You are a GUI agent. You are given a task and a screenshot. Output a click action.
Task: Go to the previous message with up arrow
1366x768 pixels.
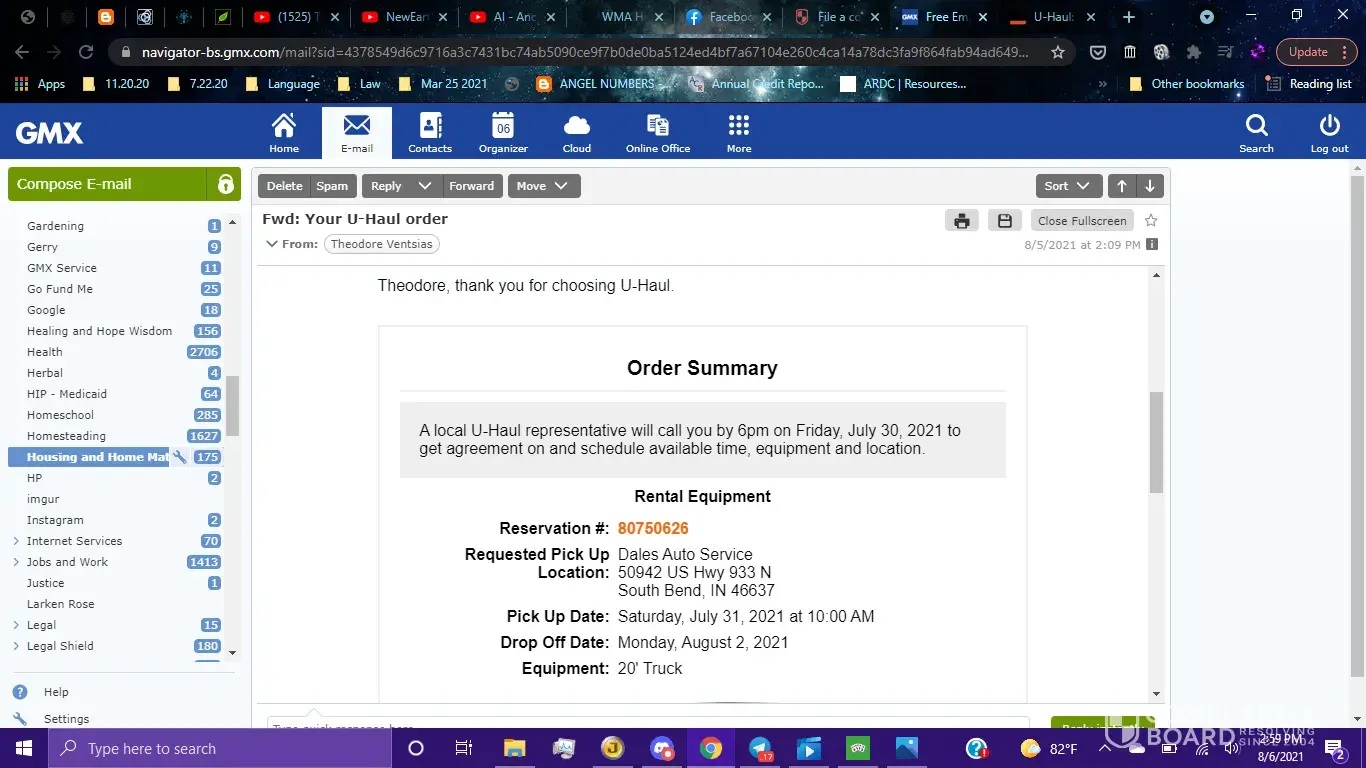(1122, 186)
